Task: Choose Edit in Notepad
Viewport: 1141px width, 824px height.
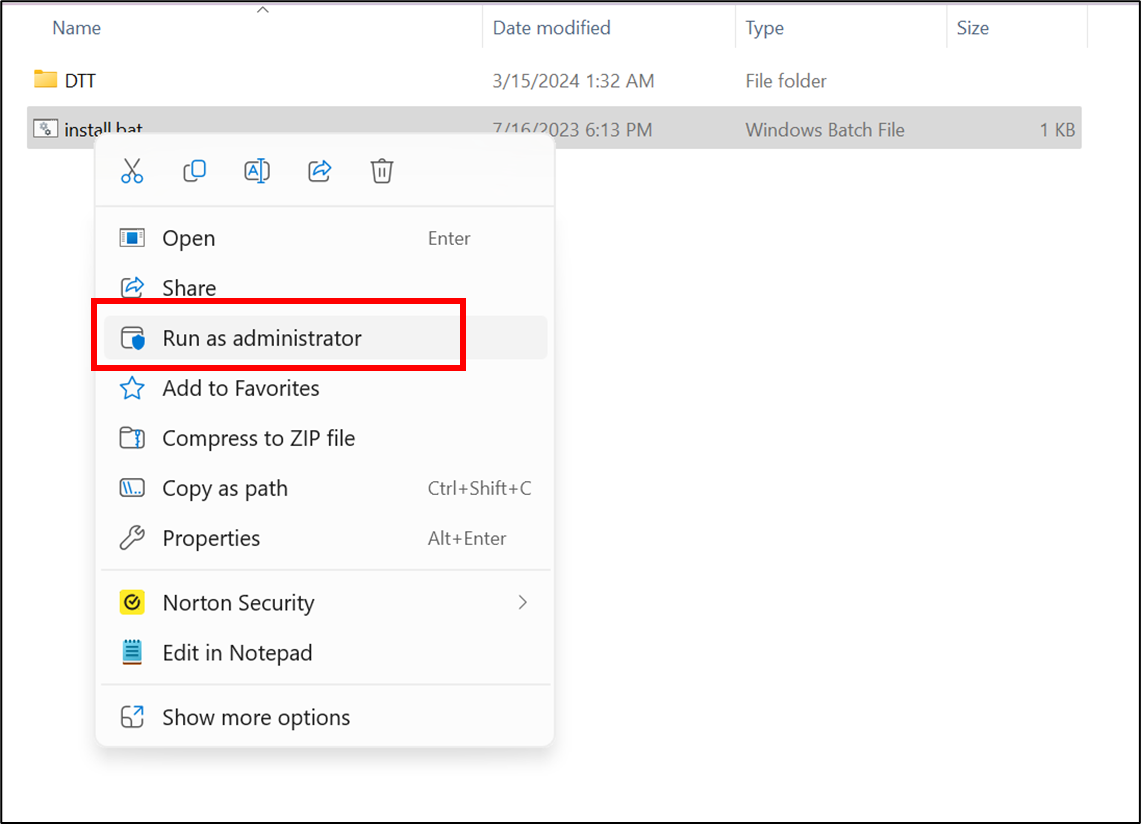Action: 237,653
